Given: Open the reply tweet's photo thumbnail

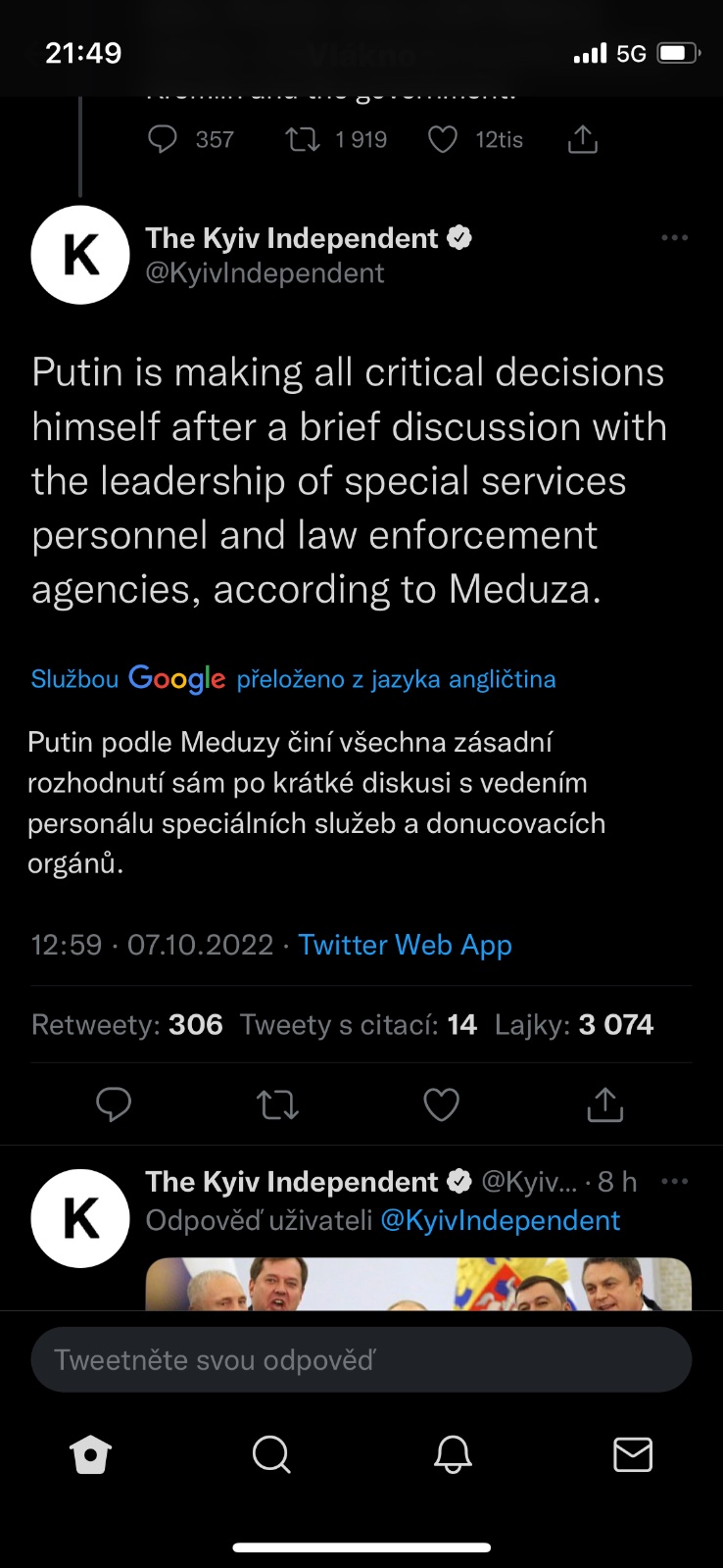Looking at the screenshot, I should (418, 1284).
